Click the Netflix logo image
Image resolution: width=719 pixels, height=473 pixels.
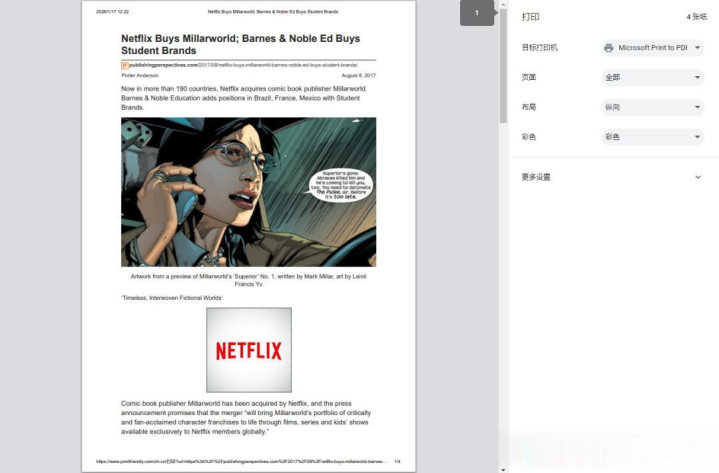click(x=249, y=350)
